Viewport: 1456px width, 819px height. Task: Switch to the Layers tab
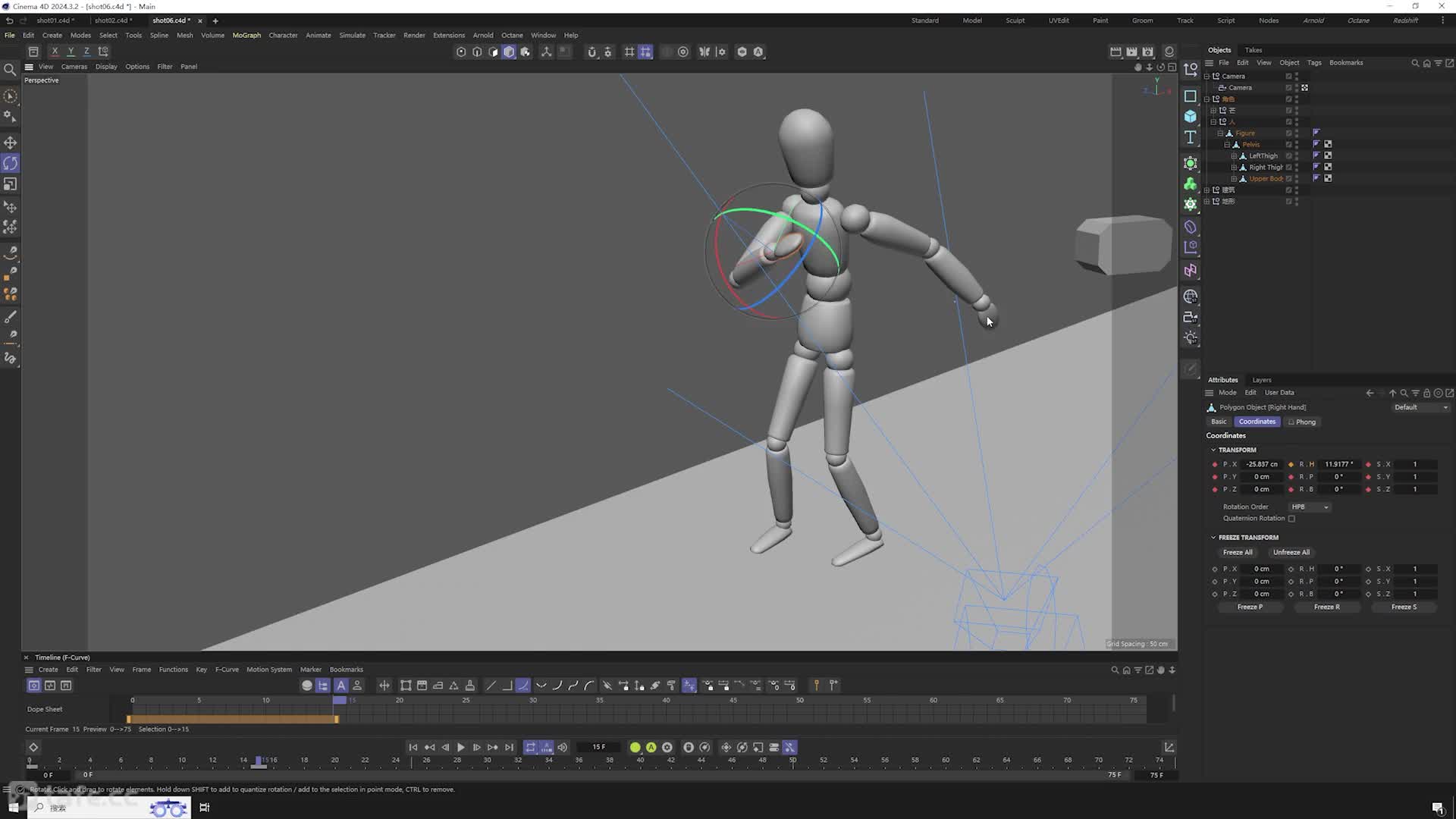point(1262,380)
